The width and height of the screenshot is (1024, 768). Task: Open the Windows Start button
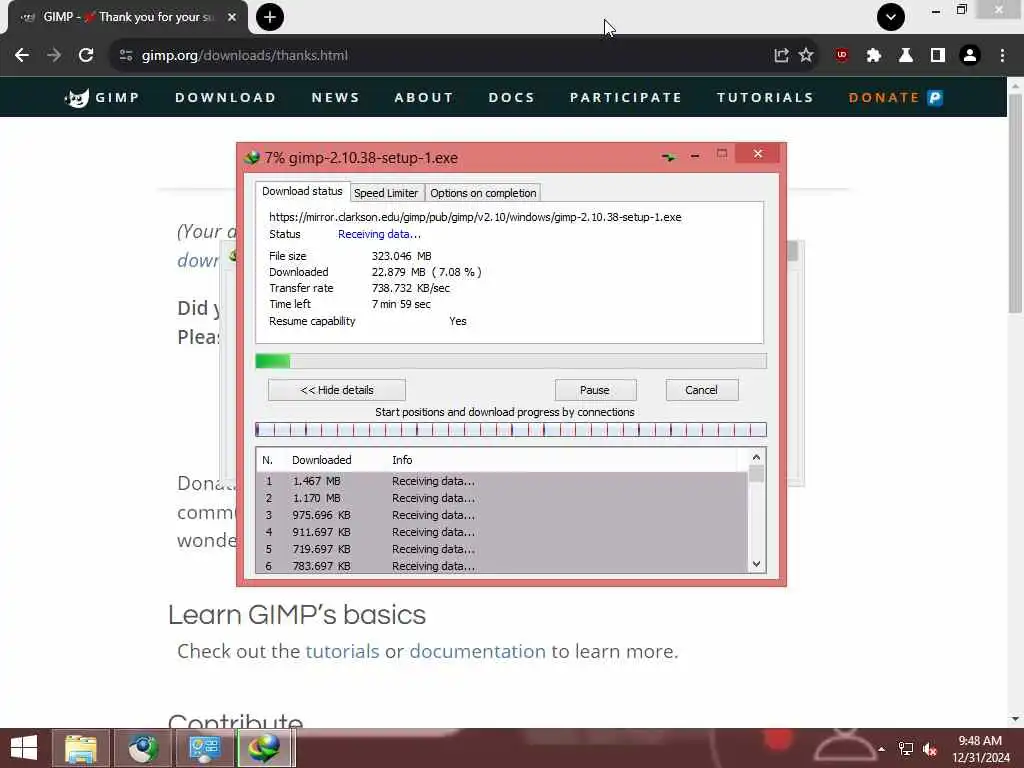coord(24,748)
